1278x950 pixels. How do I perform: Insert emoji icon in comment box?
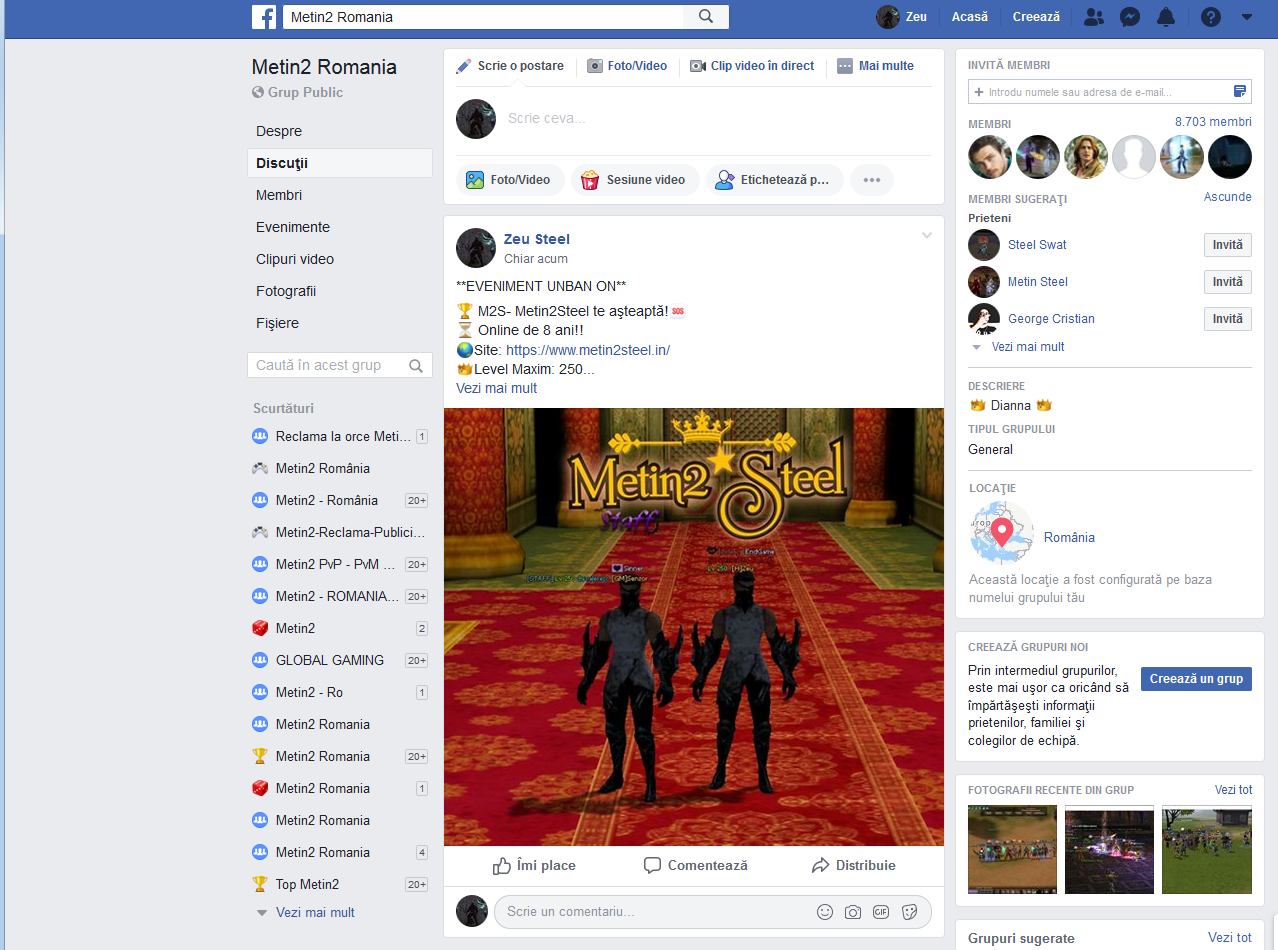(x=825, y=912)
